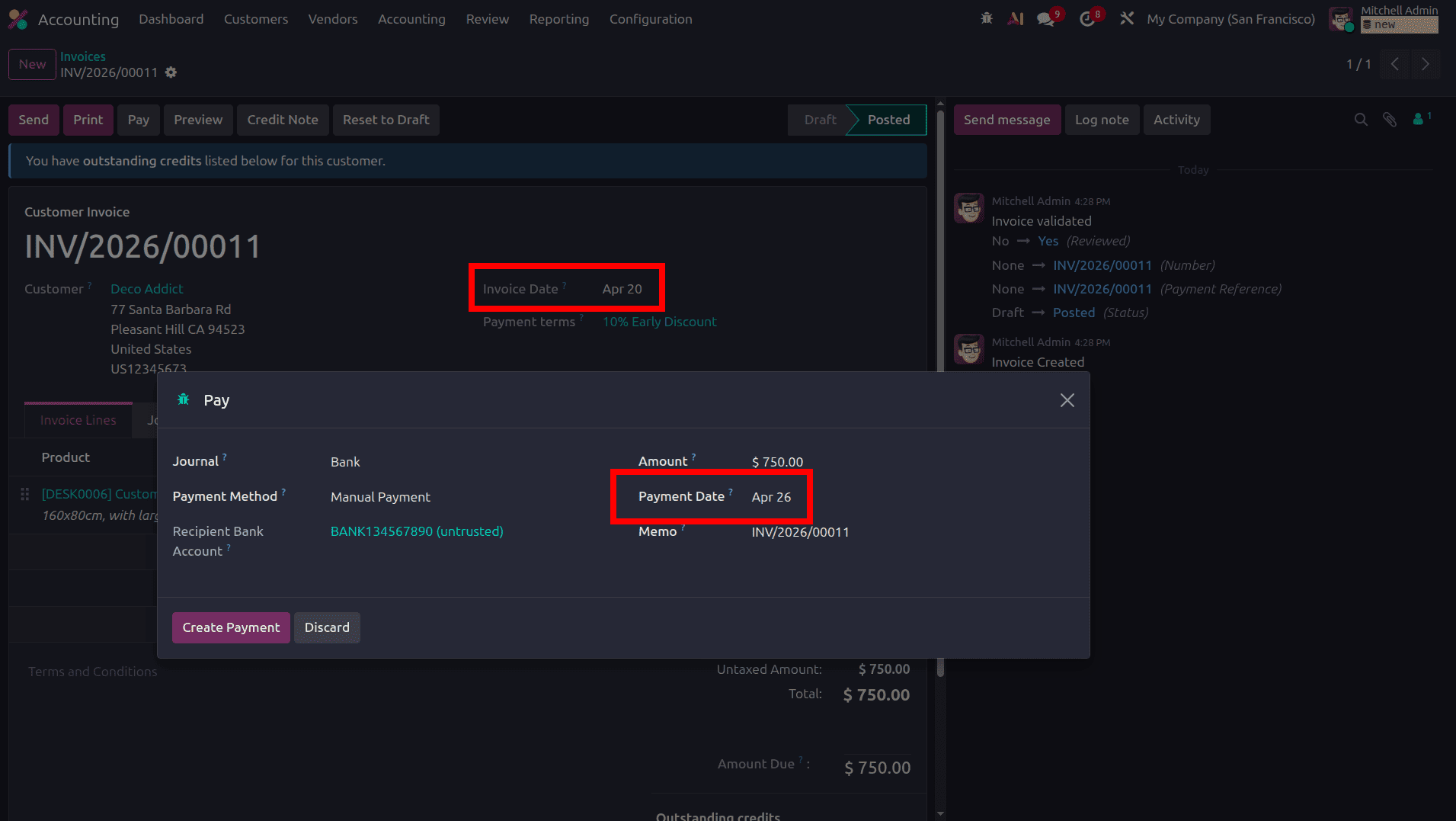Viewport: 1456px width, 821px height.
Task: Report a bug via the bug icon
Action: pos(987,18)
